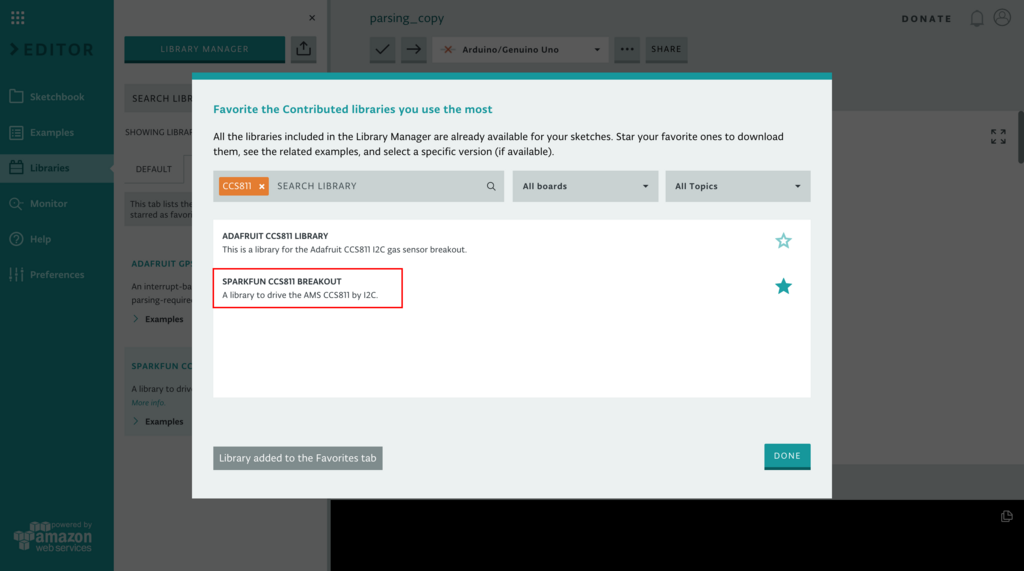1024x571 pixels.
Task: Open Preferences in the sidebar
Action: (x=57, y=274)
